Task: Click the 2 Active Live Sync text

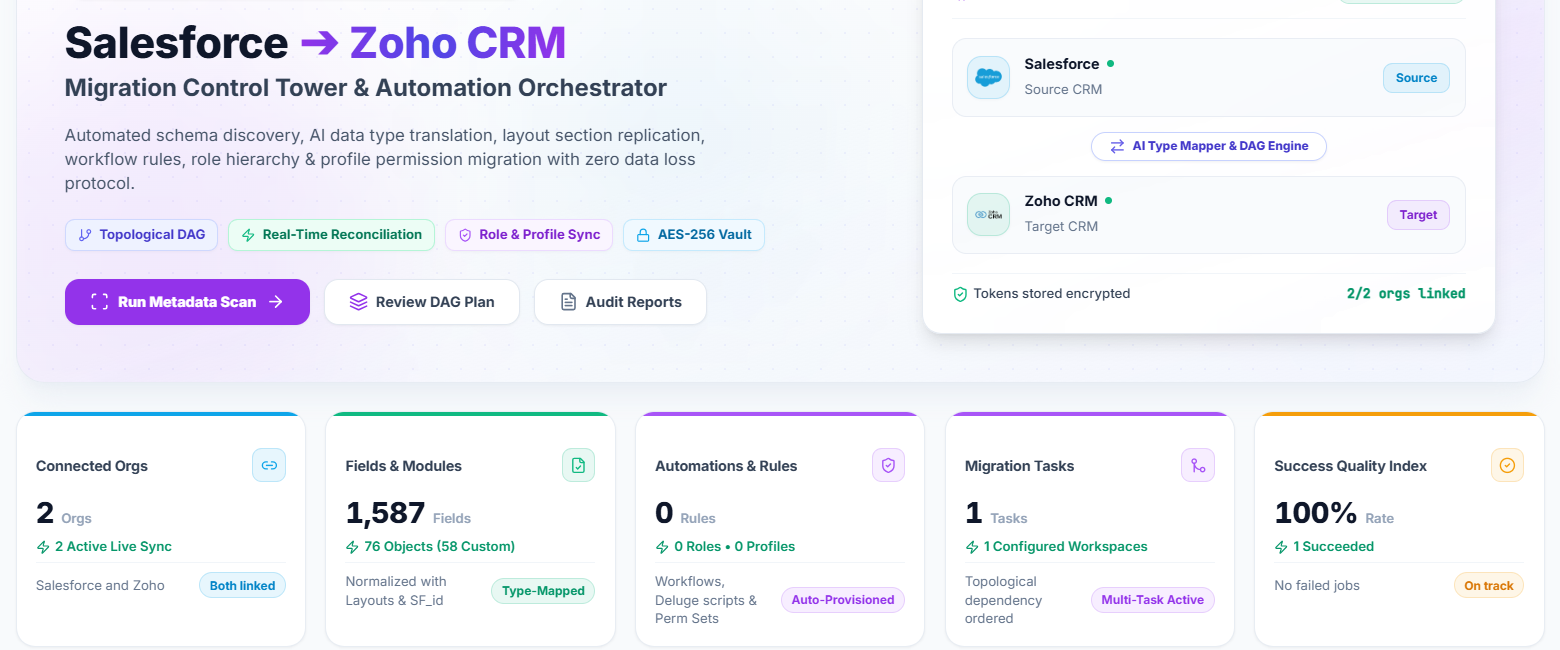Action: [113, 547]
